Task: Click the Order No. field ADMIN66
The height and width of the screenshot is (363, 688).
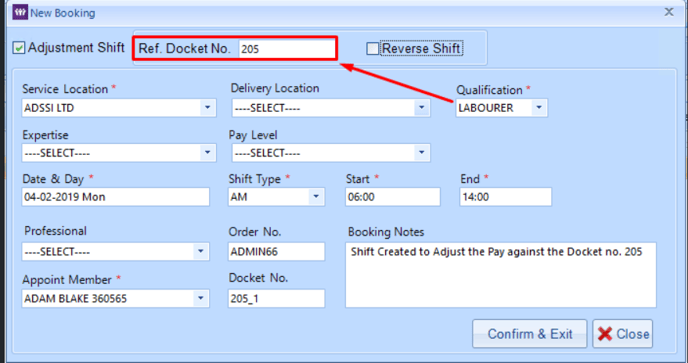Action: 276,252
